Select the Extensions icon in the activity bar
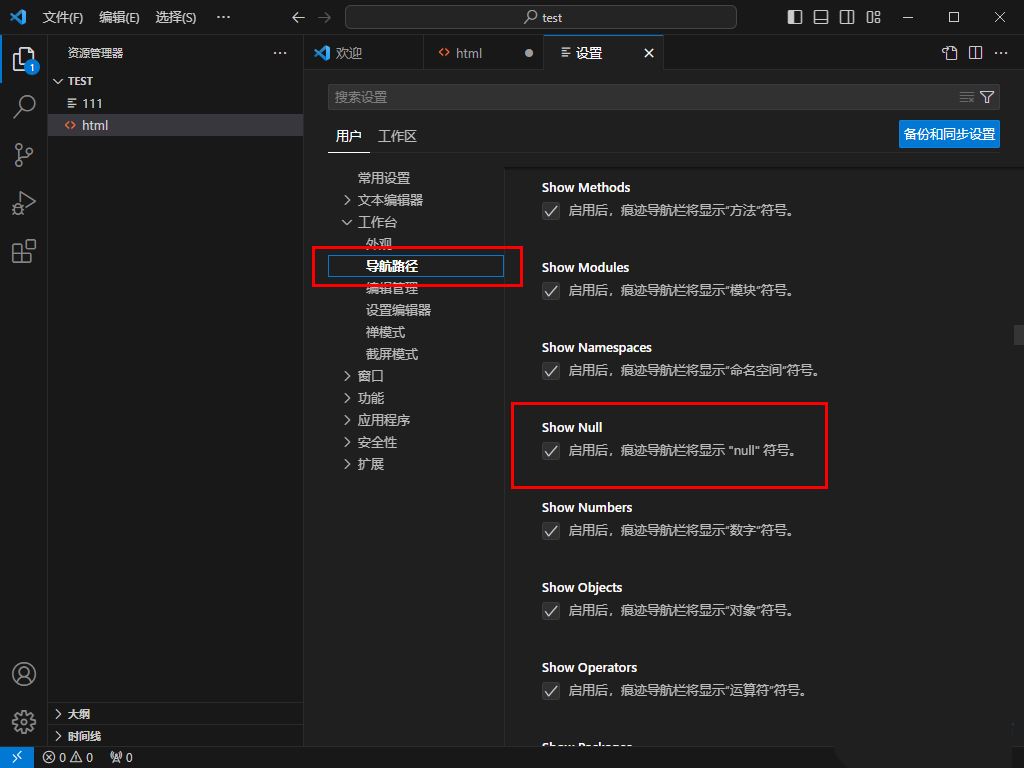1024x768 pixels. pos(23,250)
